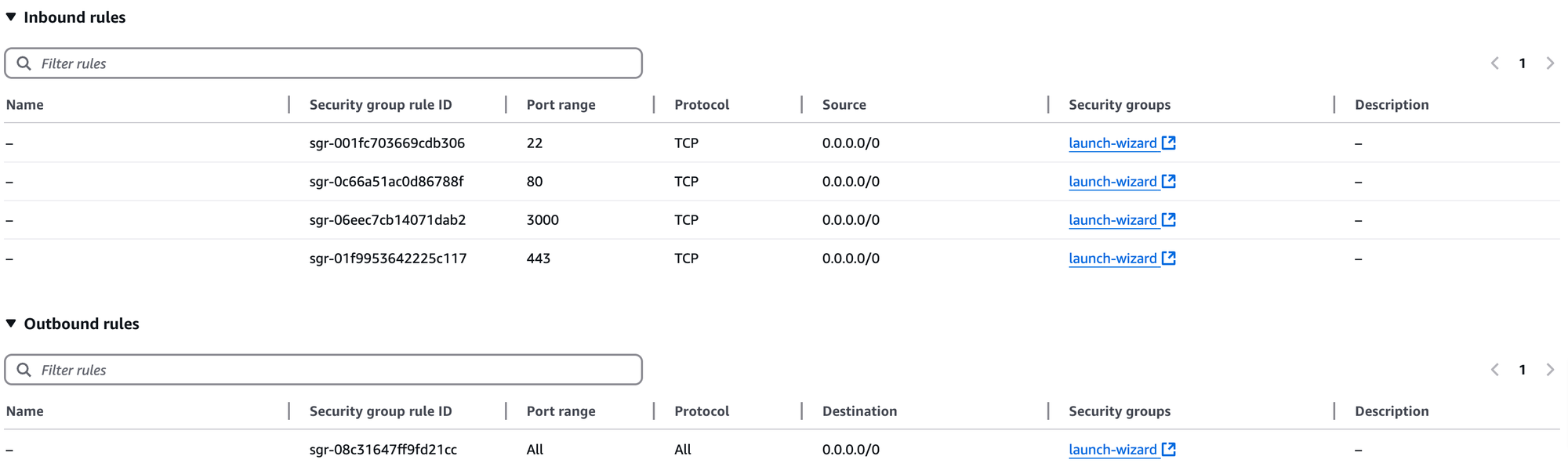Click the outbound Destination column header
This screenshot has height=474, width=1568.
coord(859,411)
